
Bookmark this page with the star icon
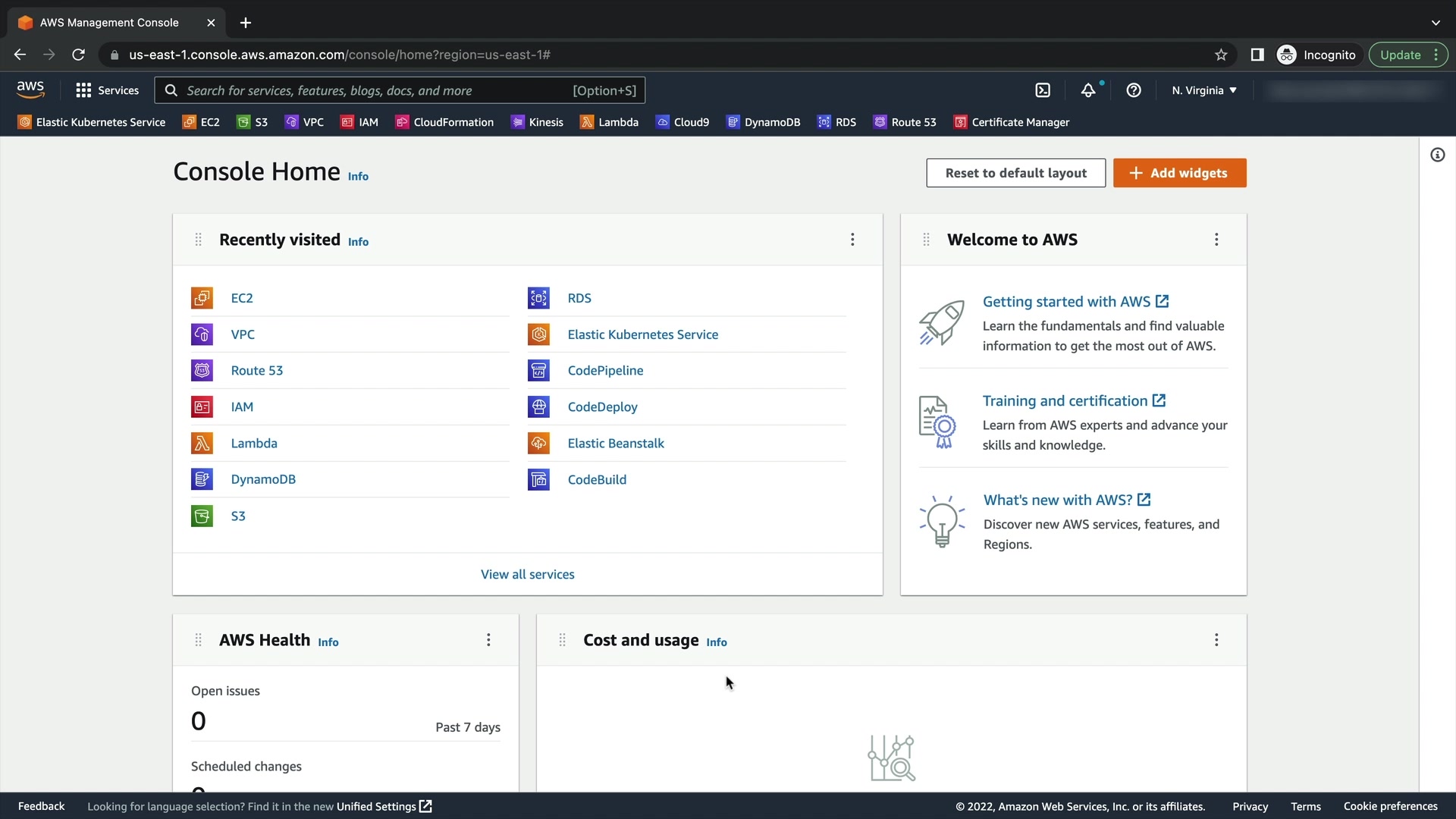(x=1221, y=55)
